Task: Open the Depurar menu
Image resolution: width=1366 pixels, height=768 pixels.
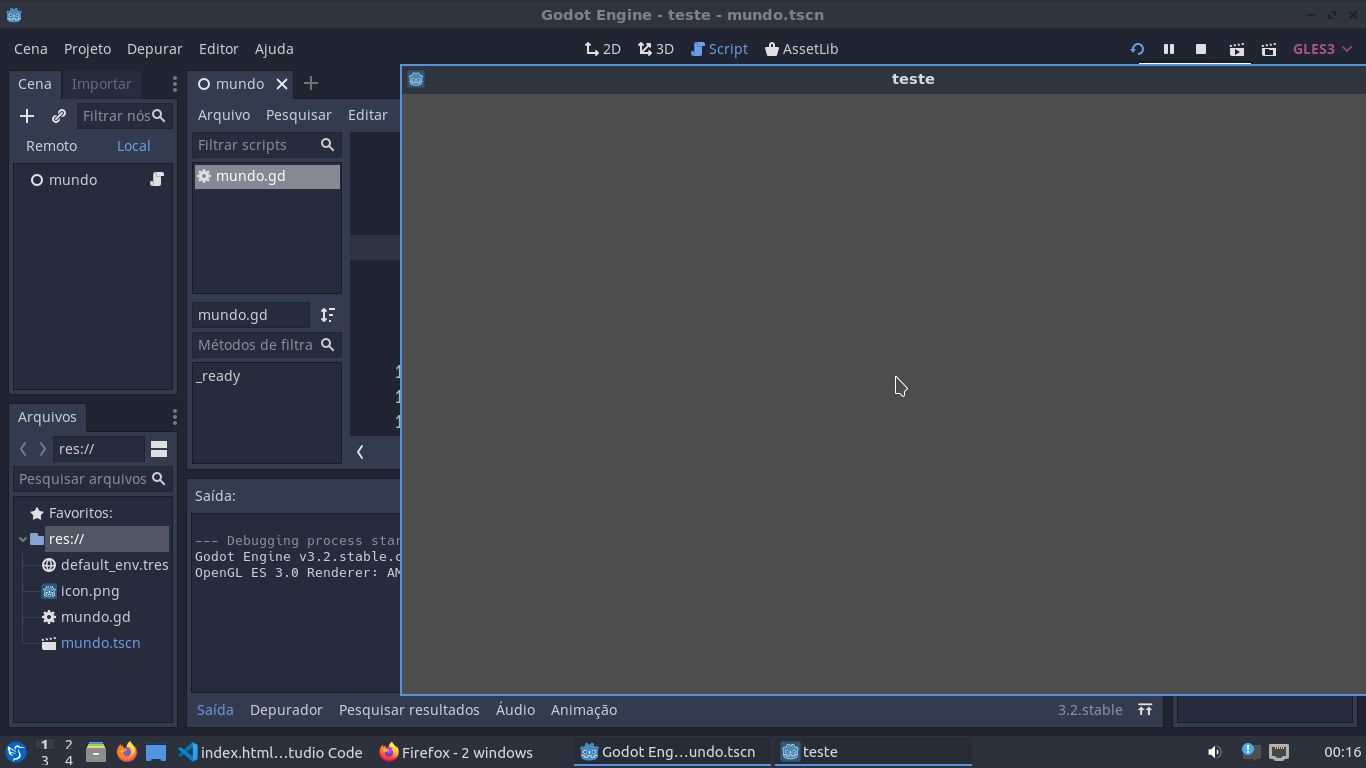Action: [x=154, y=49]
